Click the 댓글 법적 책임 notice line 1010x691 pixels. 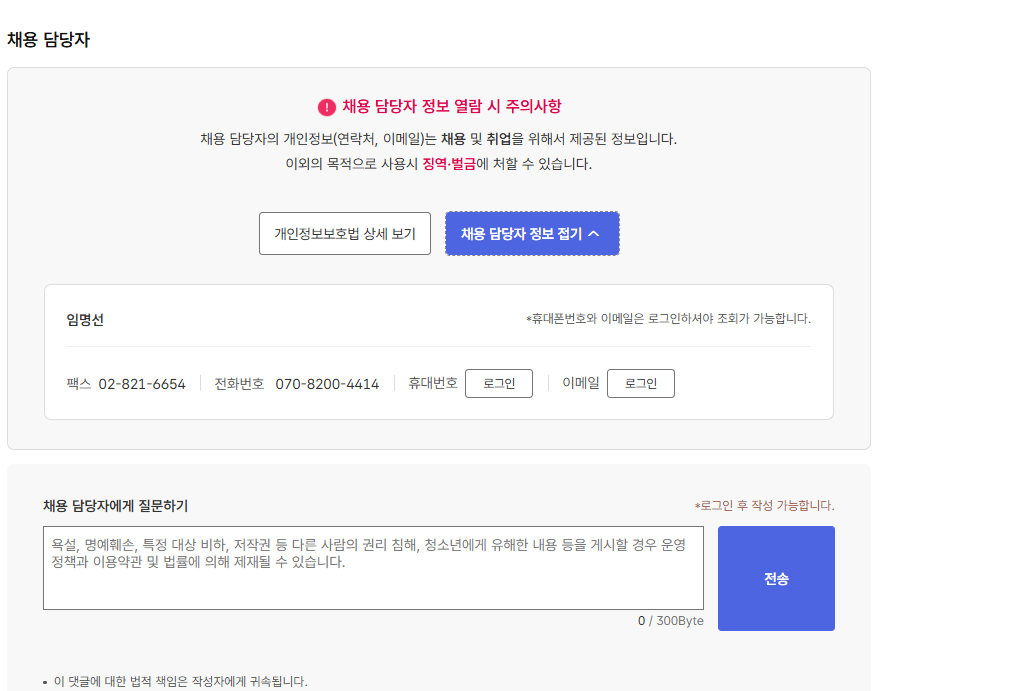click(180, 681)
